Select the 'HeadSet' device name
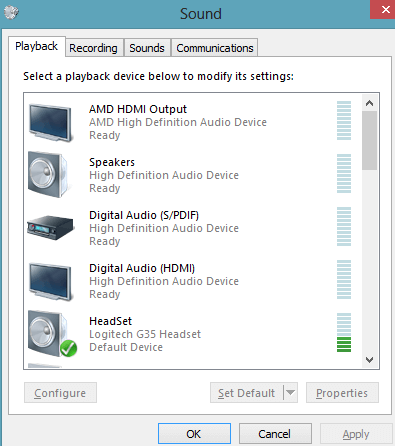 tap(111, 321)
